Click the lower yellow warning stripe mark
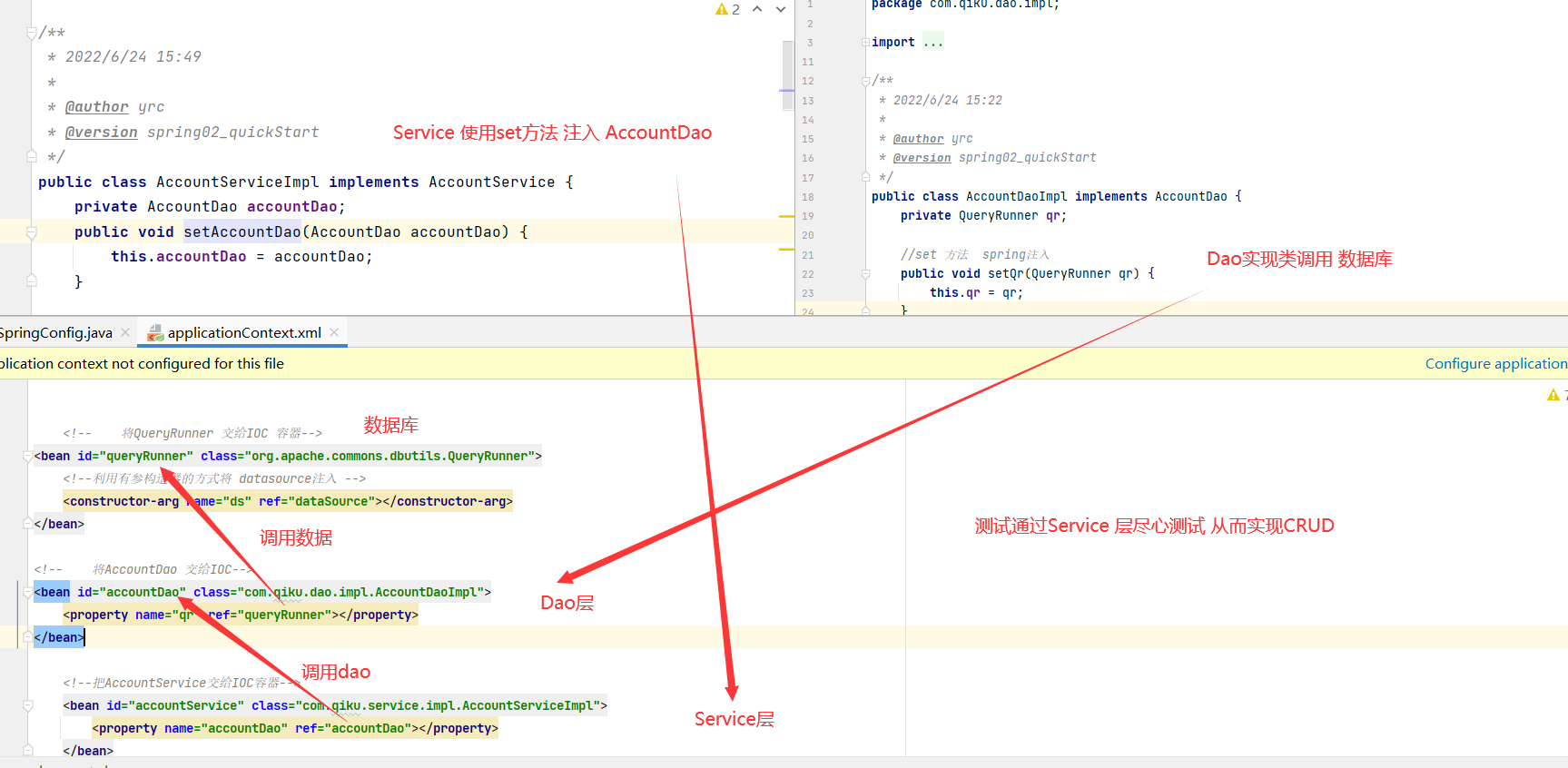Screen dimensions: 1568x768 pyautogui.click(x=786, y=249)
